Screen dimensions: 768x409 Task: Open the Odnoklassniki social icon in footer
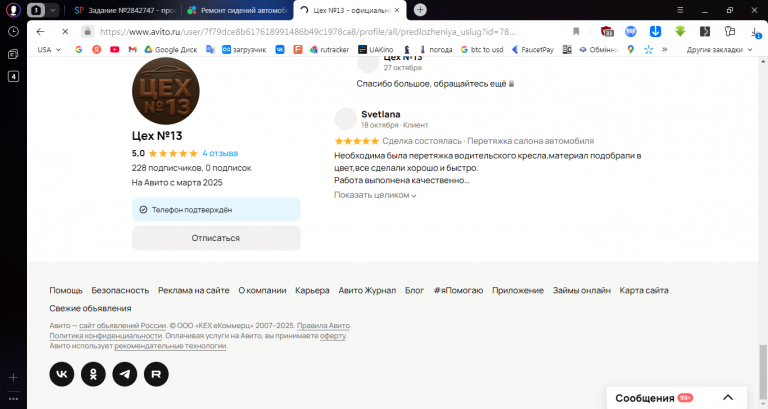(x=93, y=374)
